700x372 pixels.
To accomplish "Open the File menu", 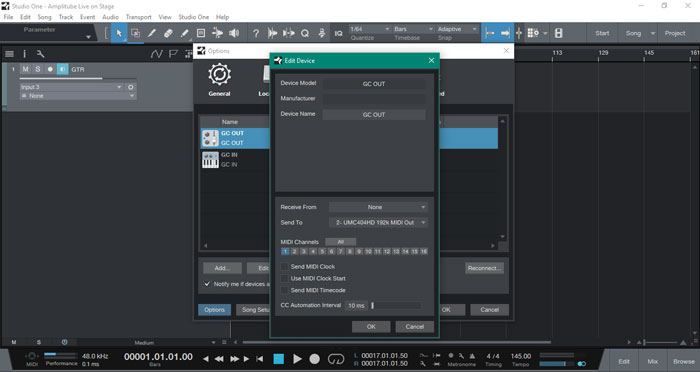I will pyautogui.click(x=8, y=17).
